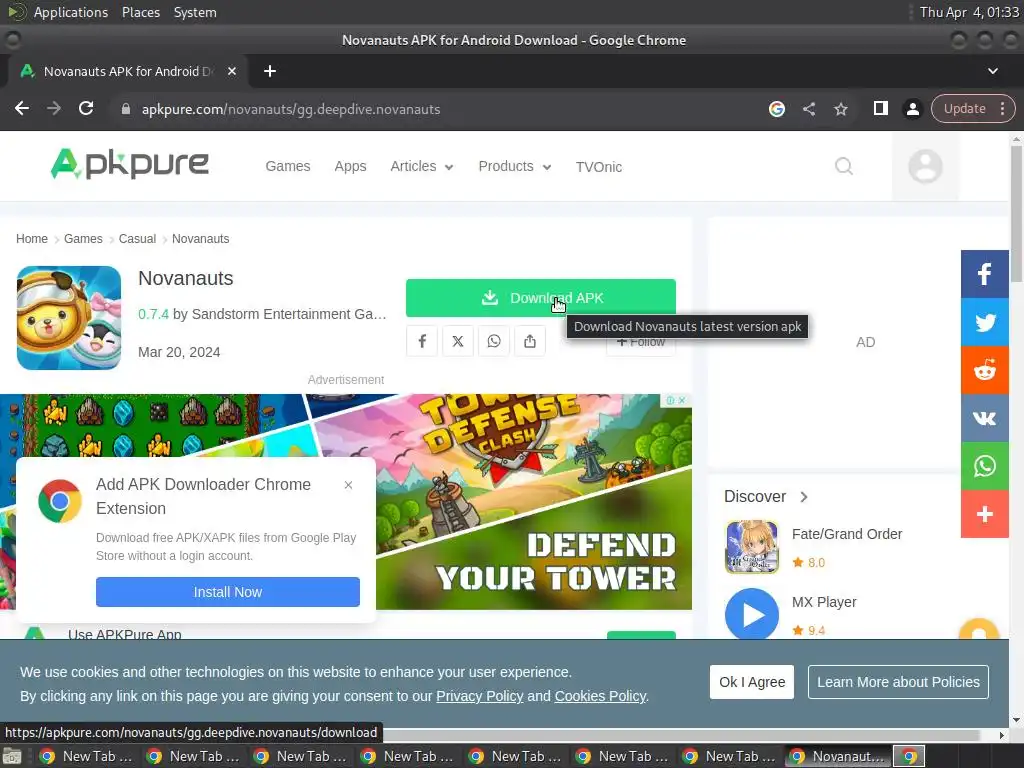Click Learn More about Policies button

[x=898, y=682]
